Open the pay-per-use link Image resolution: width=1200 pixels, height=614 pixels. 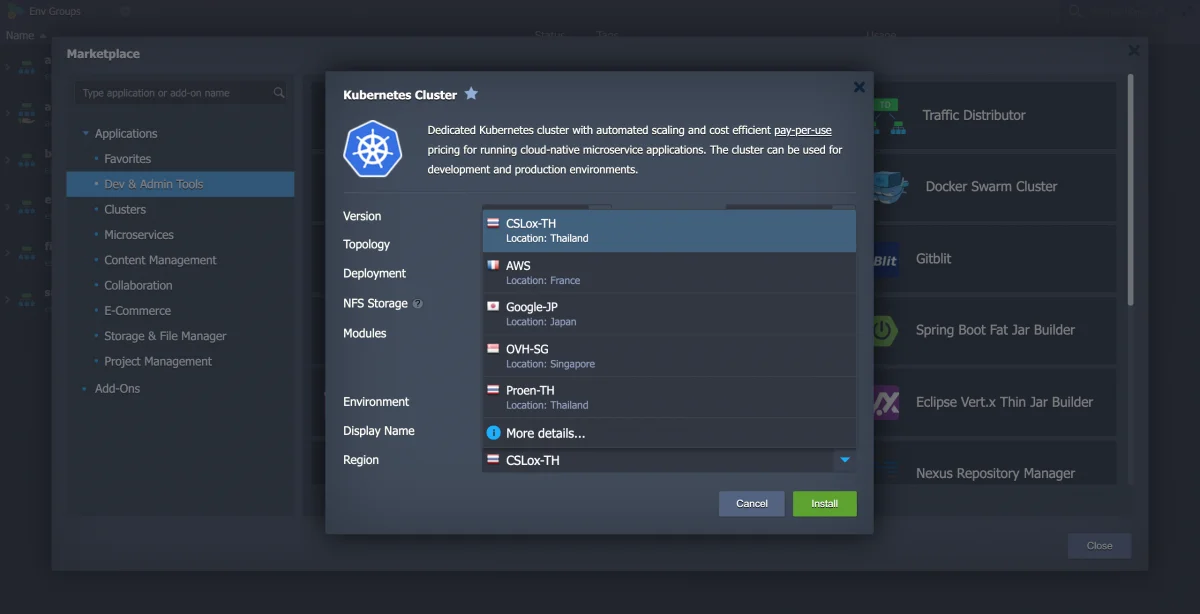tap(803, 131)
